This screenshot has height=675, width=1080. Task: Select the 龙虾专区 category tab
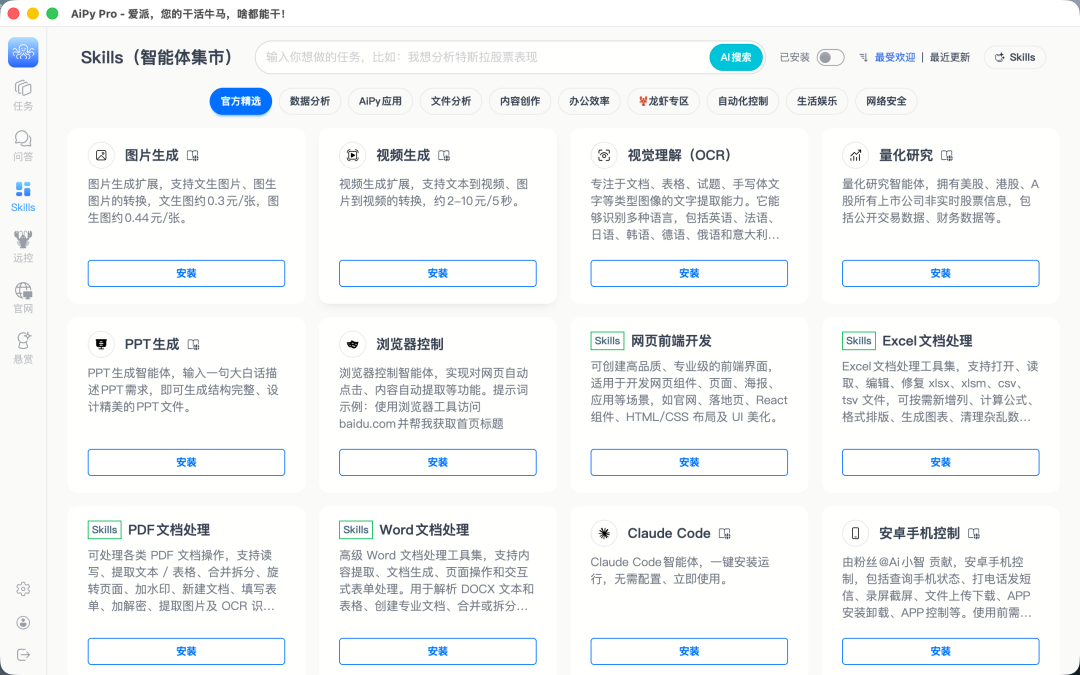[x=663, y=101]
